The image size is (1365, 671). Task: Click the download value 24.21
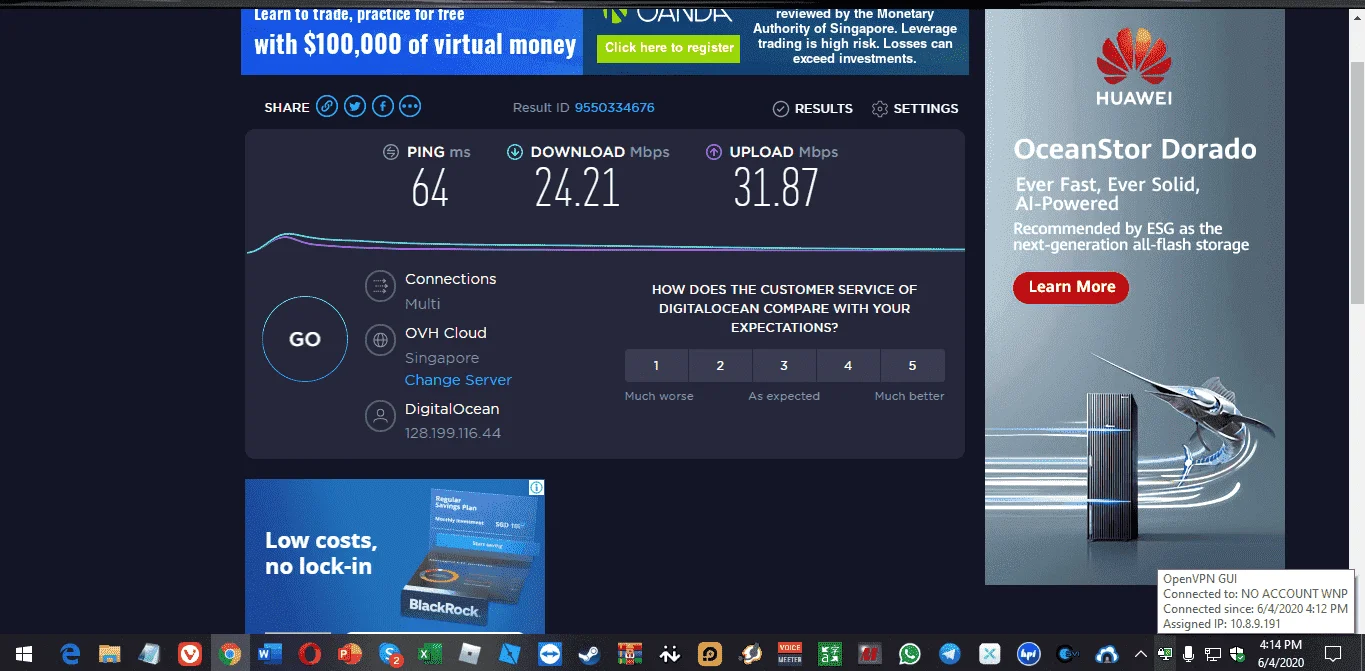pyautogui.click(x=577, y=188)
